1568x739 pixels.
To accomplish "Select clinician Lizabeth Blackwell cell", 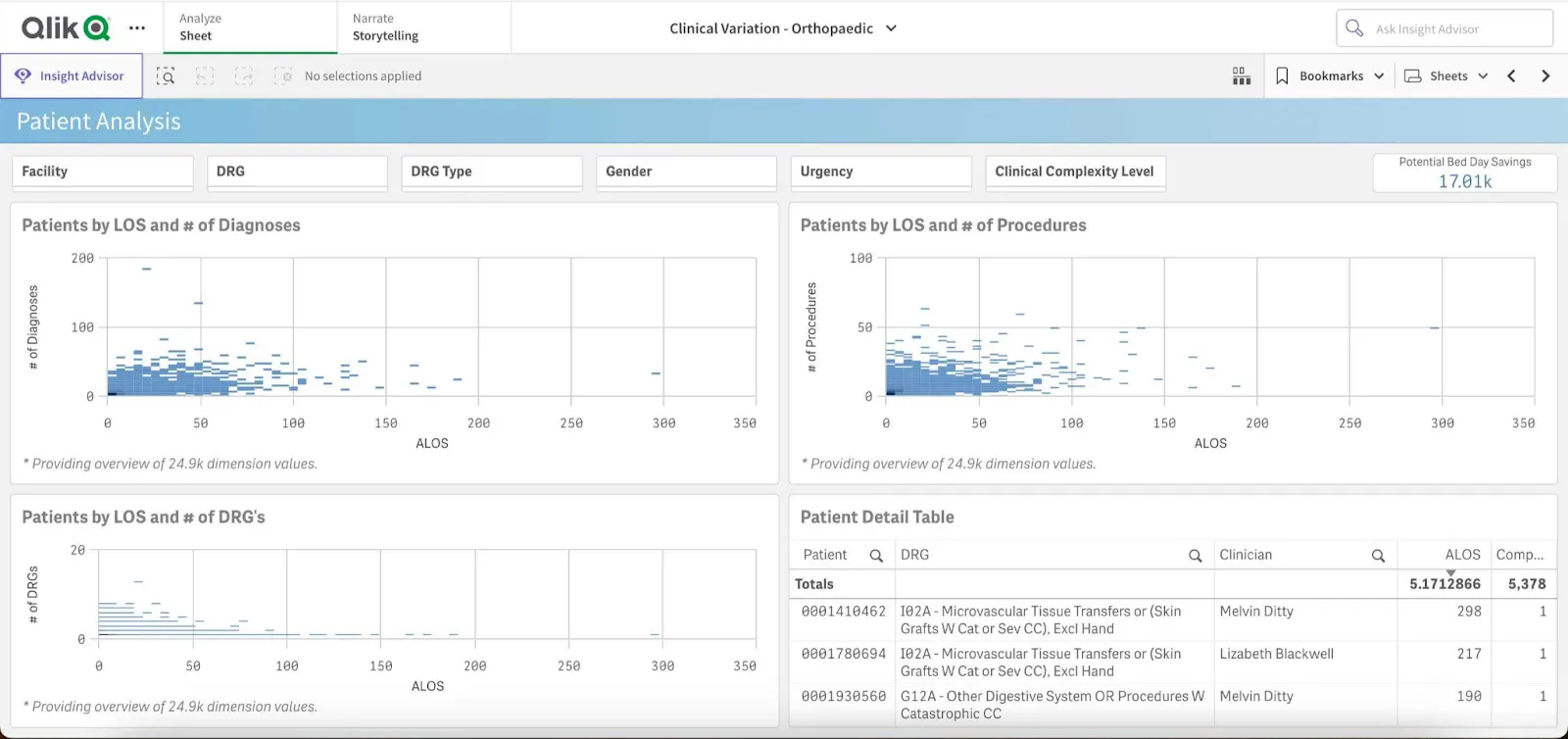I will (1276, 654).
